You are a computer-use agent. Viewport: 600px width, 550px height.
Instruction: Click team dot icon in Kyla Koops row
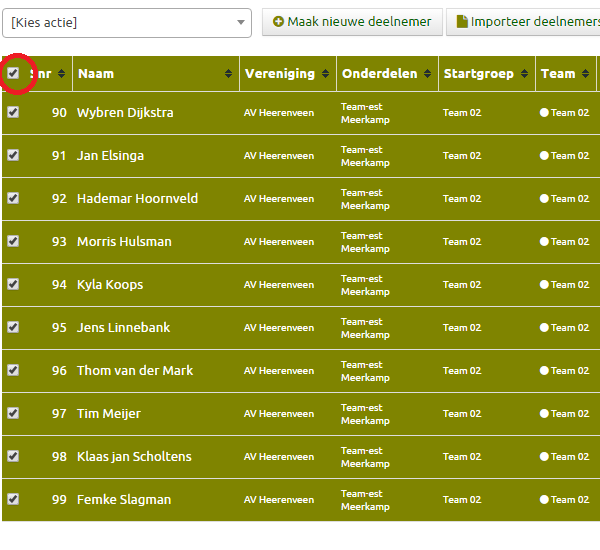click(544, 284)
